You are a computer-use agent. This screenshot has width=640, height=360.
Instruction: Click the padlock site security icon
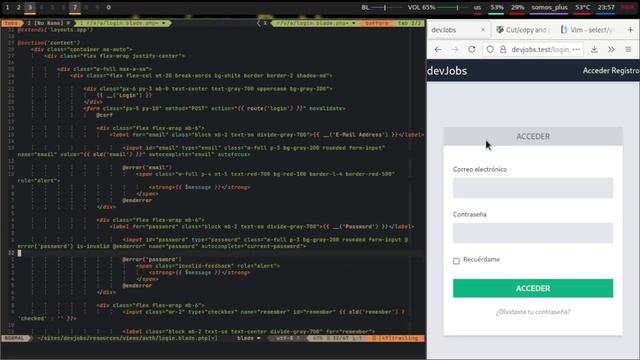503,49
